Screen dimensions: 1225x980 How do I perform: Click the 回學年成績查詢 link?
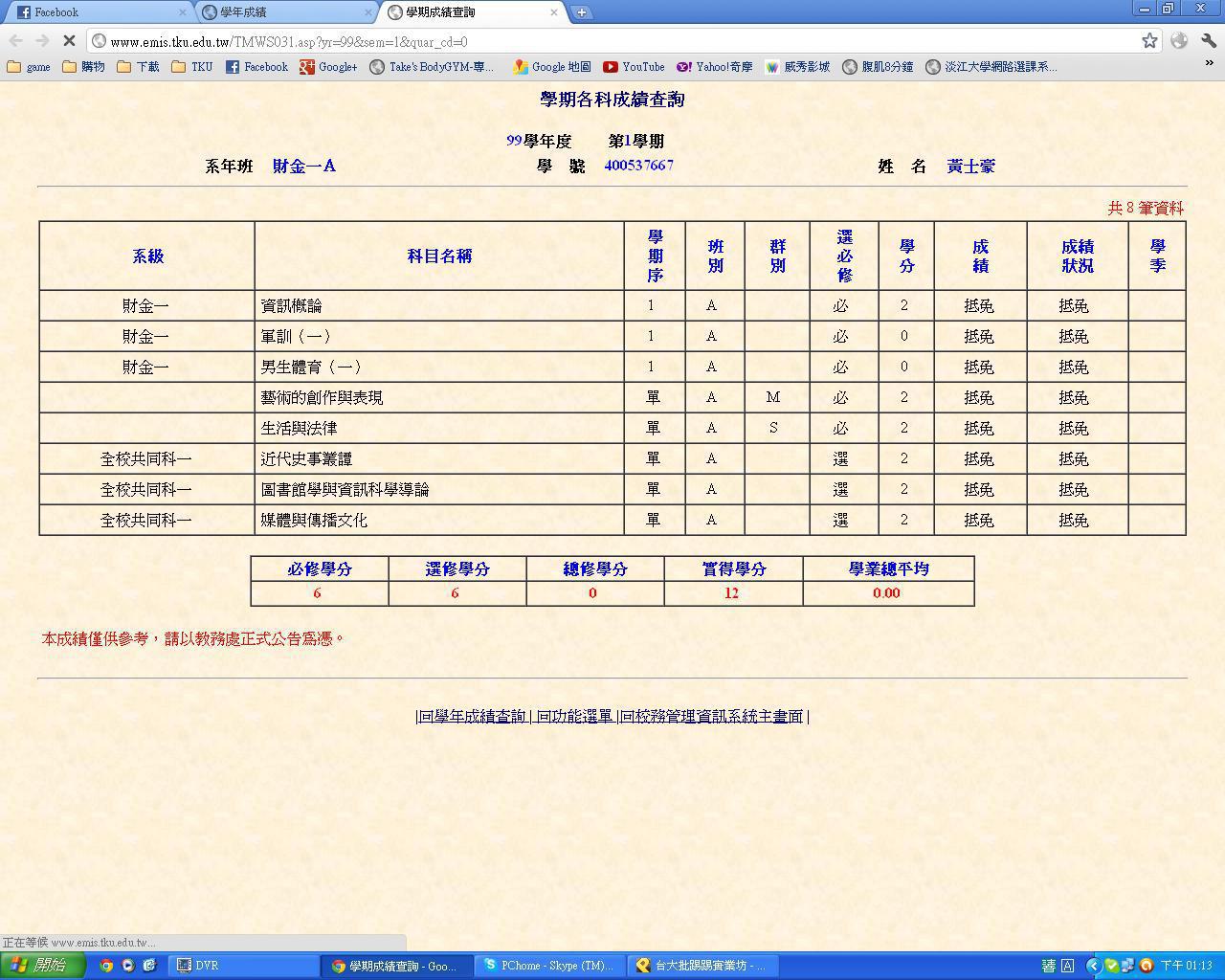pos(473,716)
